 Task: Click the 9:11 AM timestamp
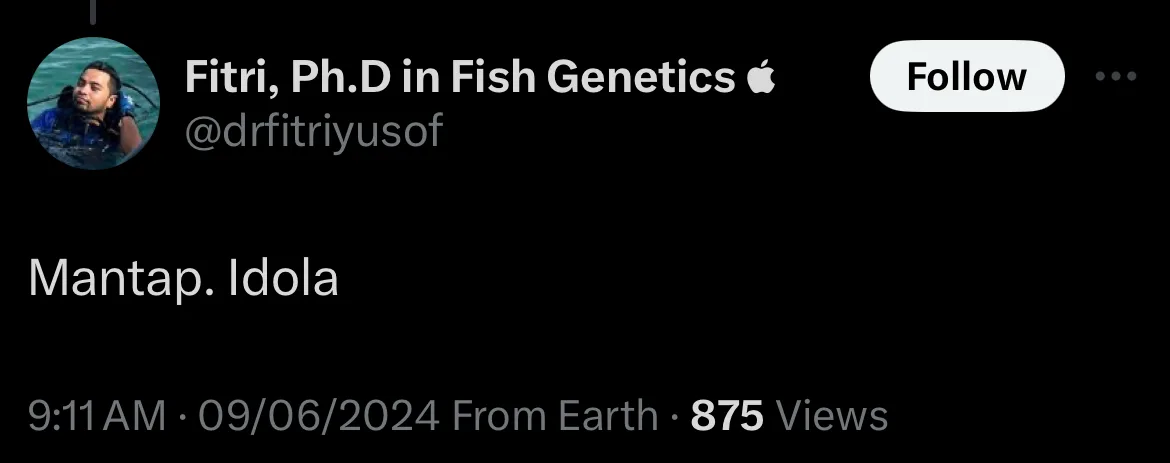coord(98,416)
